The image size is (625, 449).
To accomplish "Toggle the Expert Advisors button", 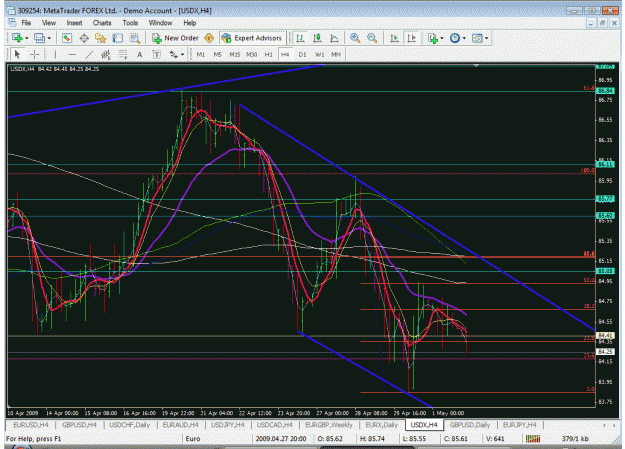I will click(x=252, y=38).
